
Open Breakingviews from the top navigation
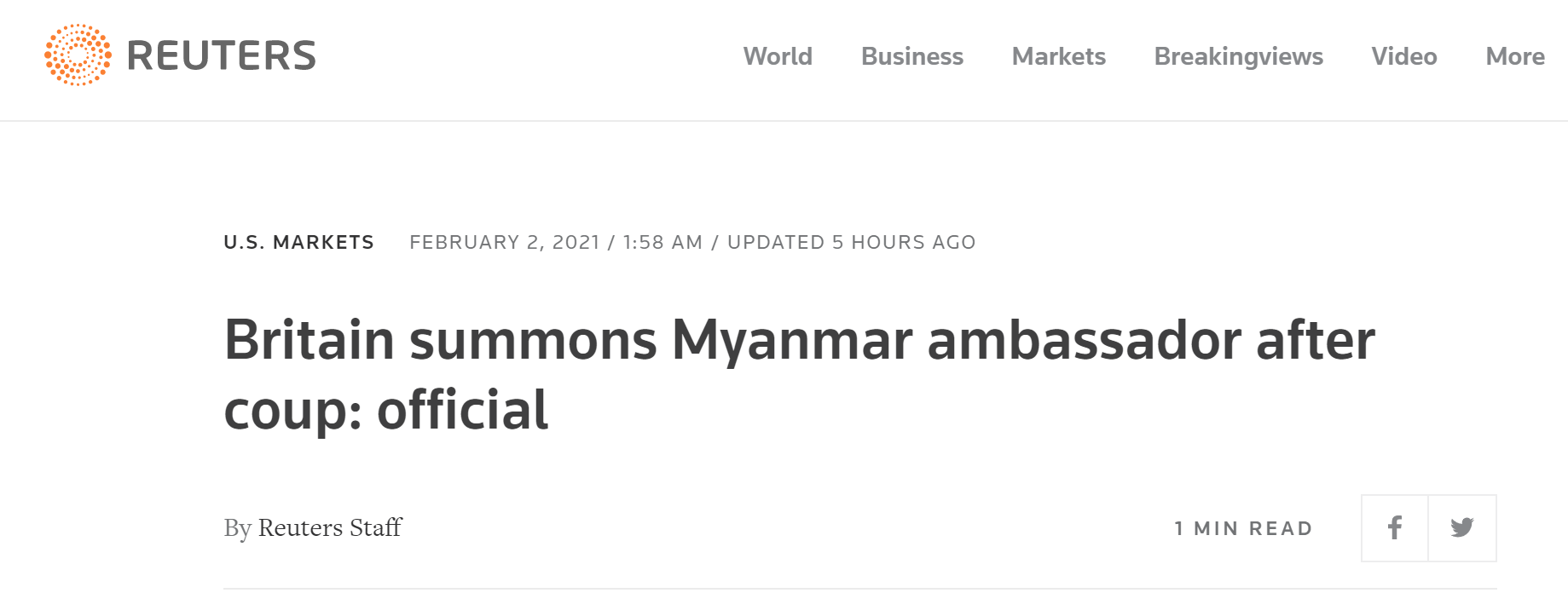(x=1238, y=56)
